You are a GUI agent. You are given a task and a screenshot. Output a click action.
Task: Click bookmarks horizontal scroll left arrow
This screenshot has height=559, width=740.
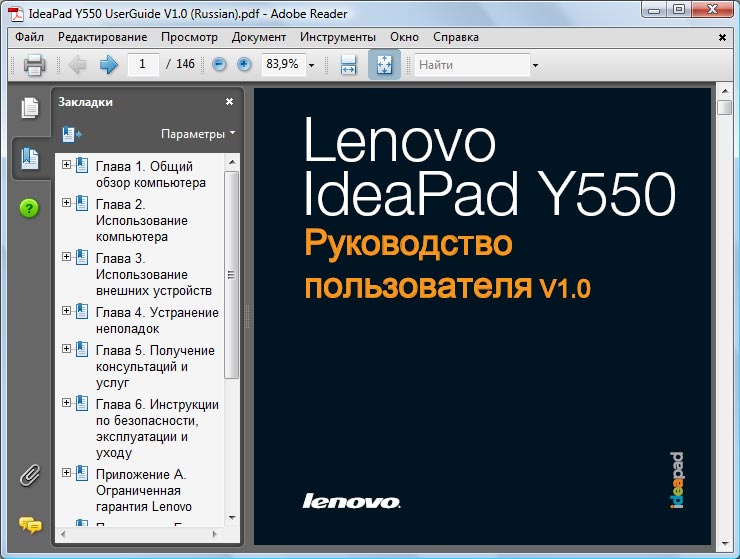click(63, 534)
